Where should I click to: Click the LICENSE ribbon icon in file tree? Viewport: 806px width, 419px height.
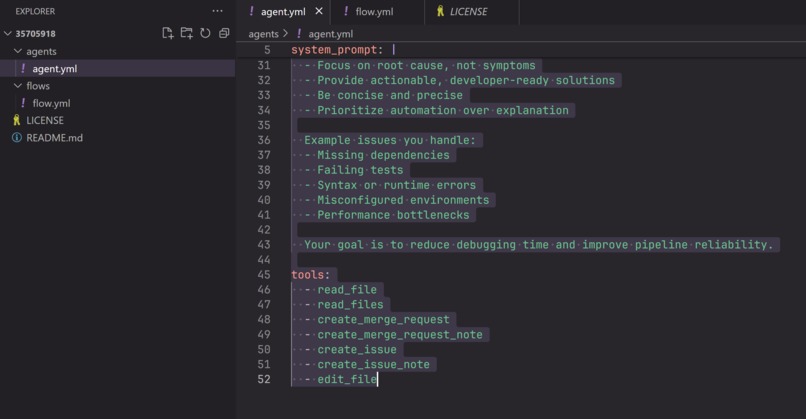16,120
